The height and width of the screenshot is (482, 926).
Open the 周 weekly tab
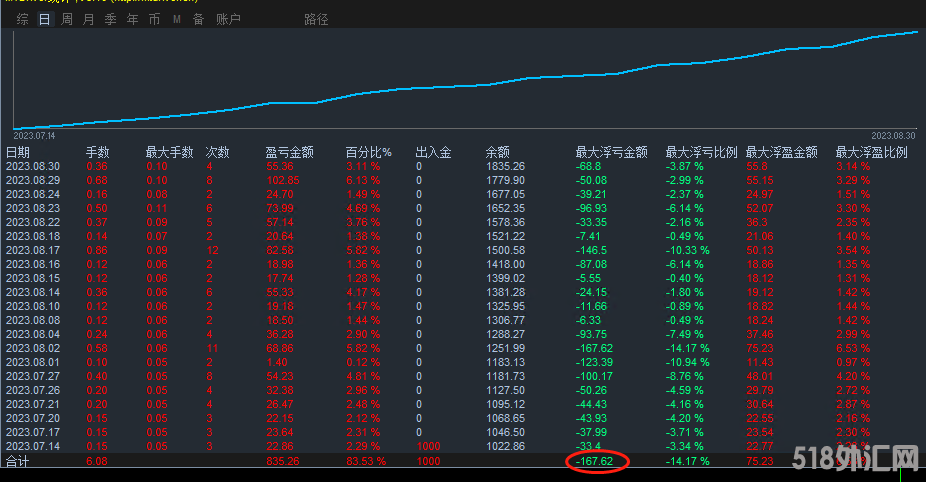click(x=67, y=19)
